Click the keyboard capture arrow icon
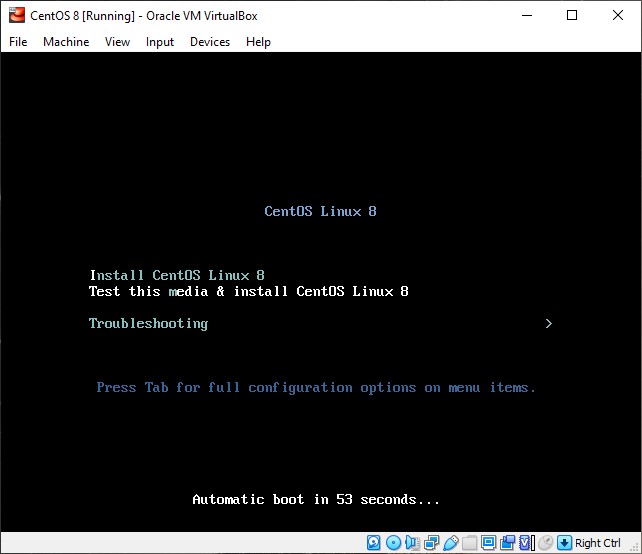This screenshot has height=554, width=642. click(564, 543)
